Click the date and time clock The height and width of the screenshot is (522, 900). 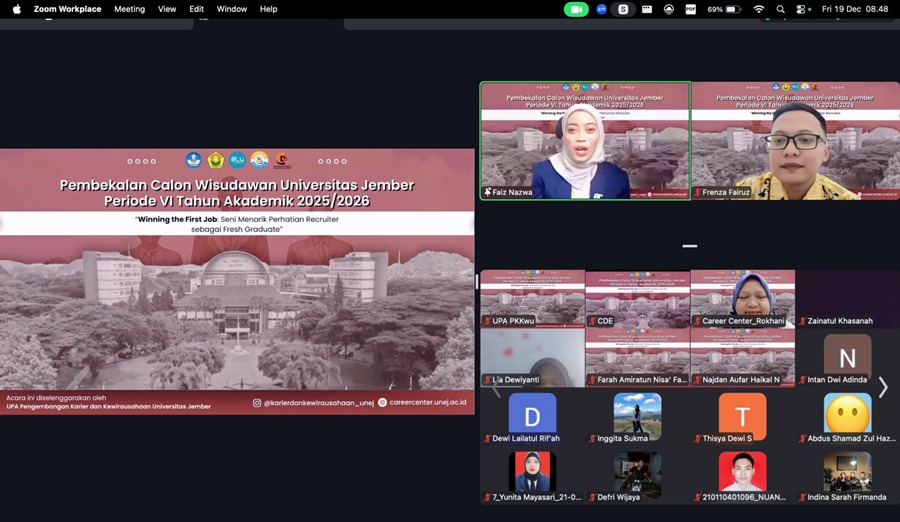855,9
